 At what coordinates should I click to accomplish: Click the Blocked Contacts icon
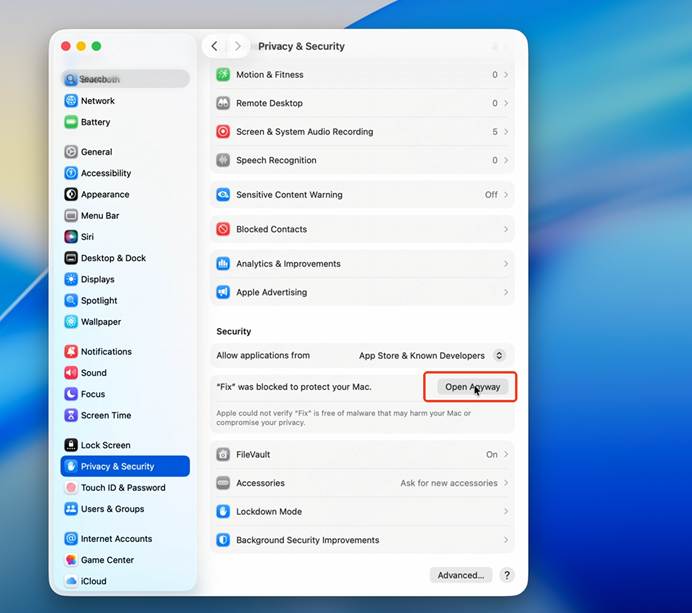(223, 229)
